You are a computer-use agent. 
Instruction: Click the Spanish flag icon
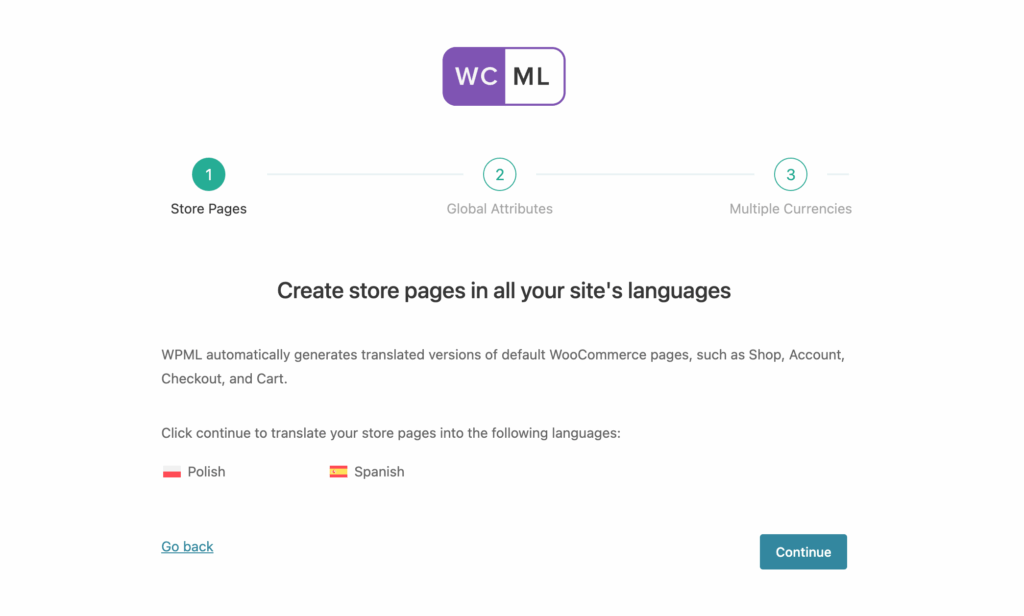[x=338, y=472]
